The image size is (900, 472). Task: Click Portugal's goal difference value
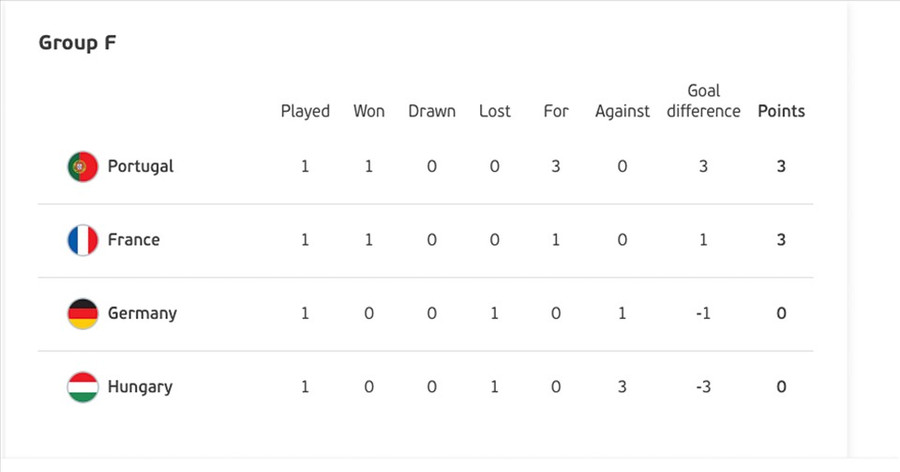pyautogui.click(x=704, y=166)
